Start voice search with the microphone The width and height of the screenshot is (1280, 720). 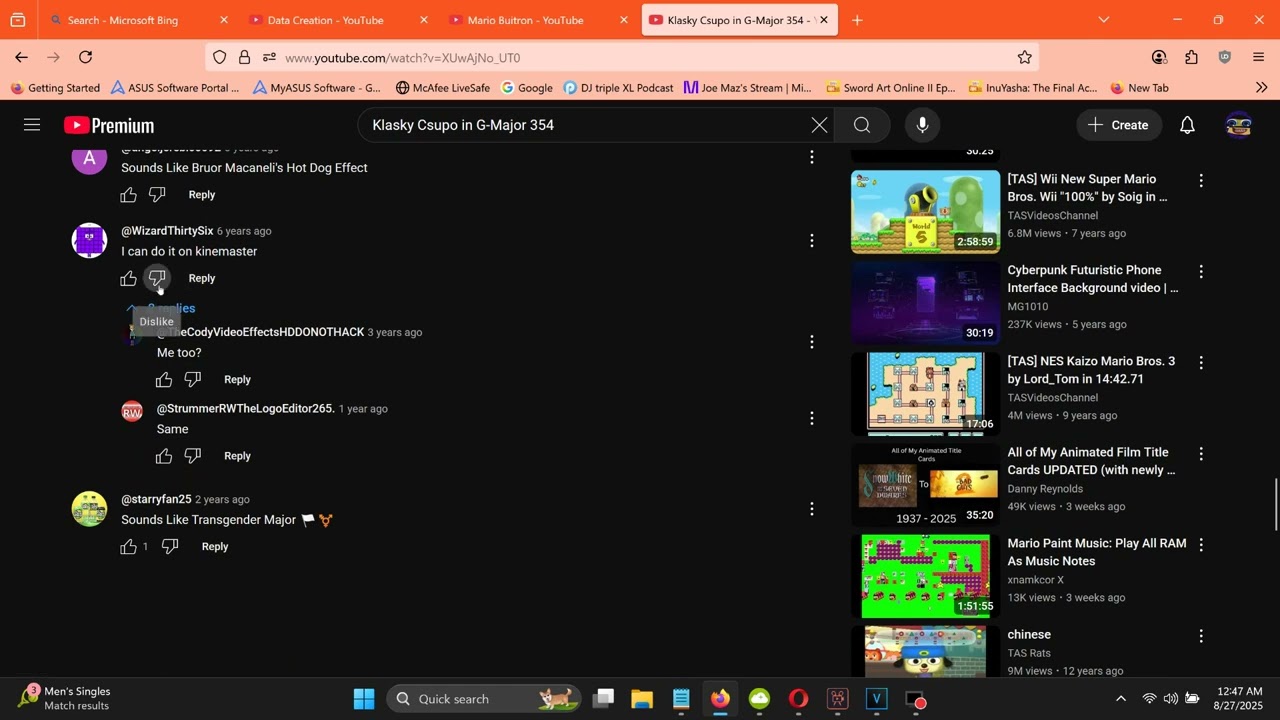pos(922,125)
